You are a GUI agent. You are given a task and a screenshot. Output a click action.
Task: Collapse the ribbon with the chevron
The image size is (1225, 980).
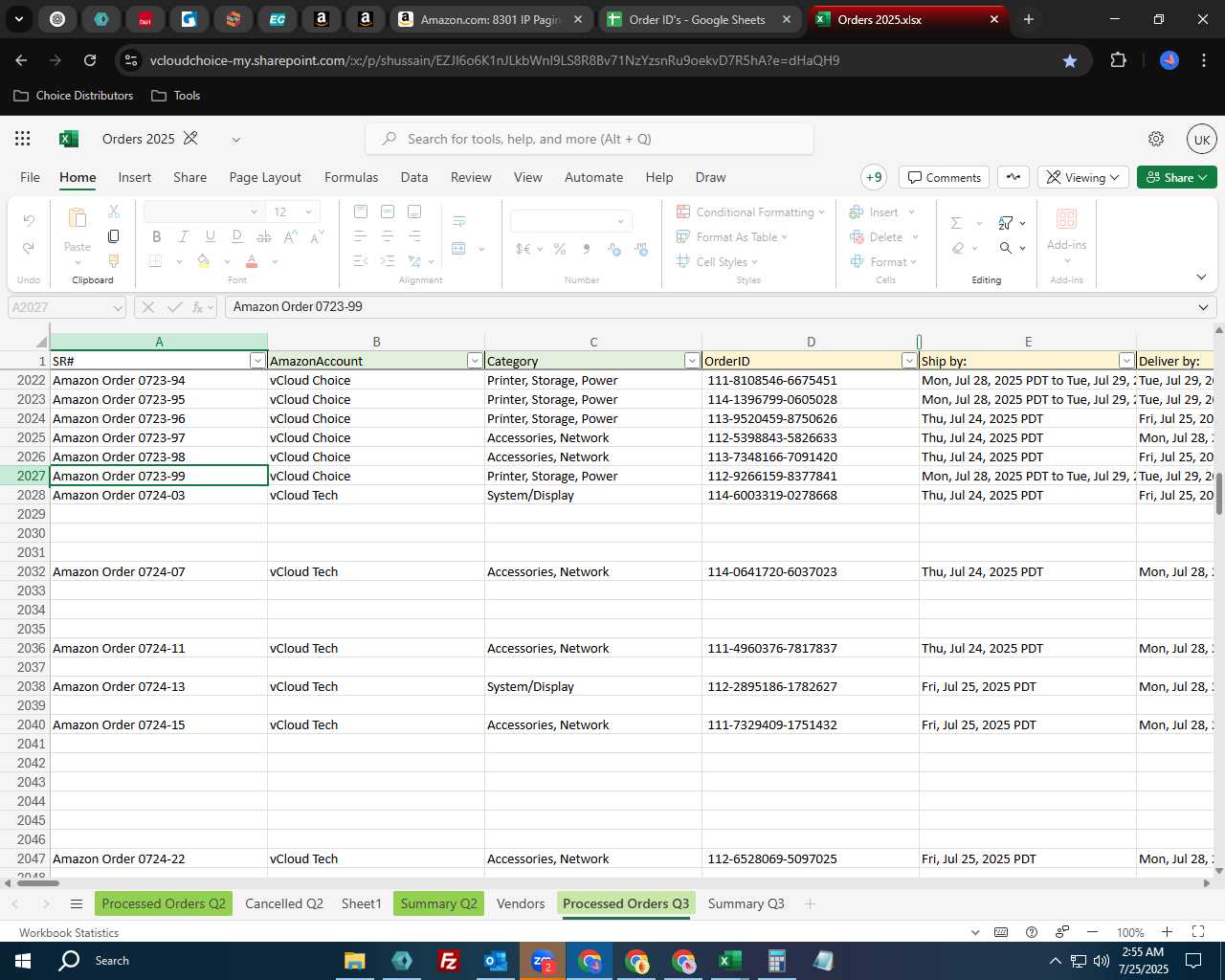[x=1201, y=277]
